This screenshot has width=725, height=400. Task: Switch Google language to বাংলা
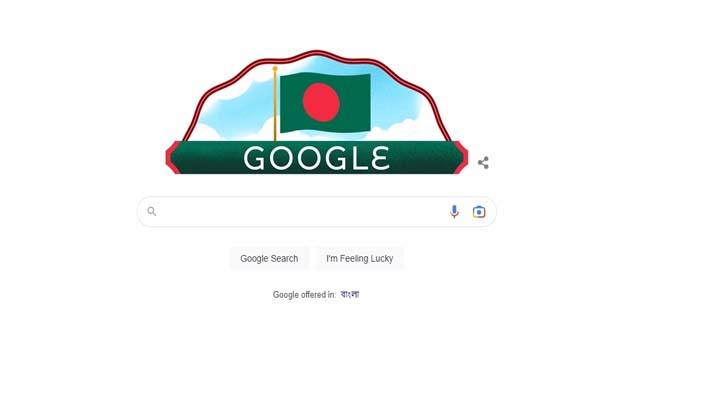[350, 294]
